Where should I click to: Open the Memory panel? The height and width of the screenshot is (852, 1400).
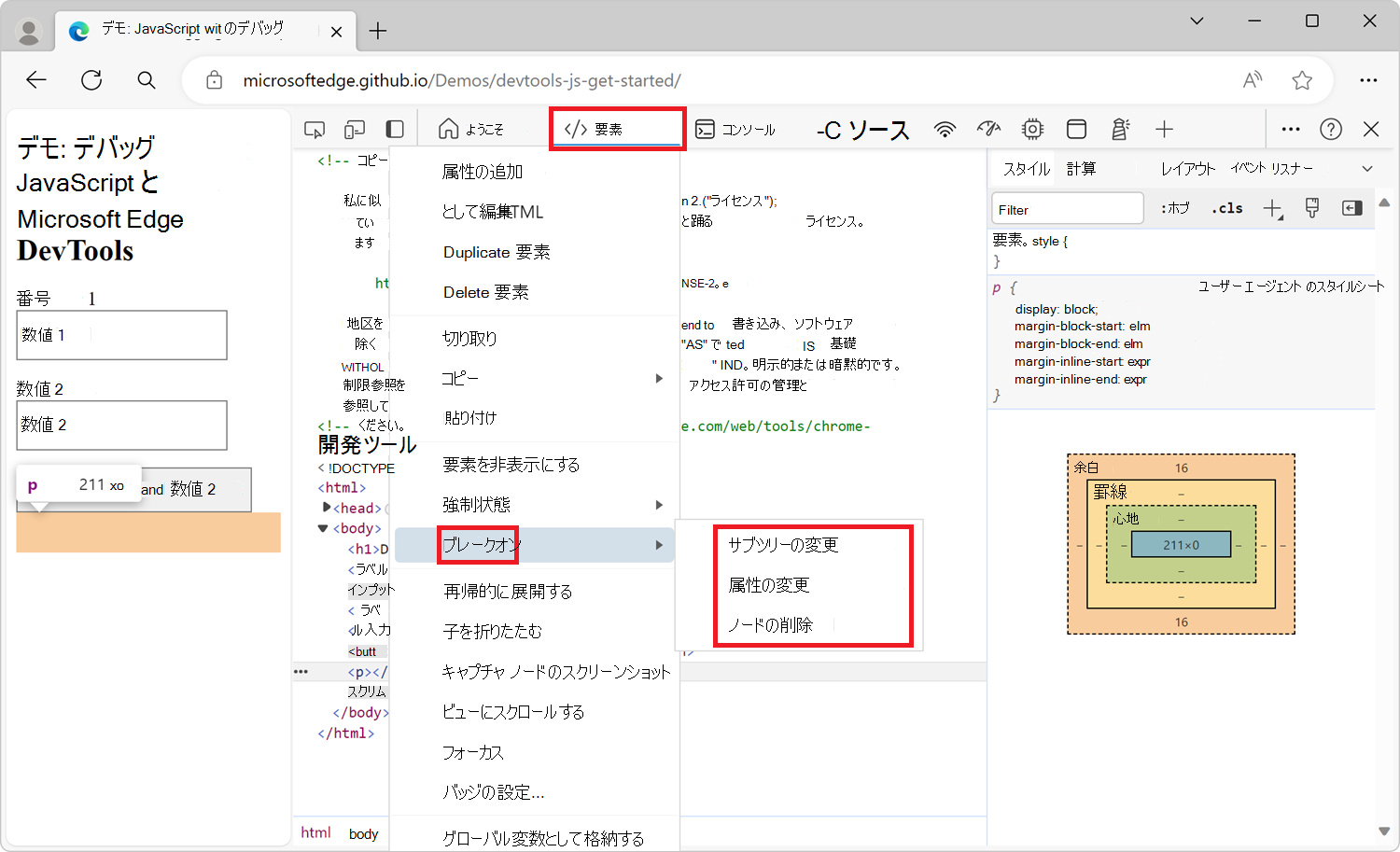pos(1029,129)
